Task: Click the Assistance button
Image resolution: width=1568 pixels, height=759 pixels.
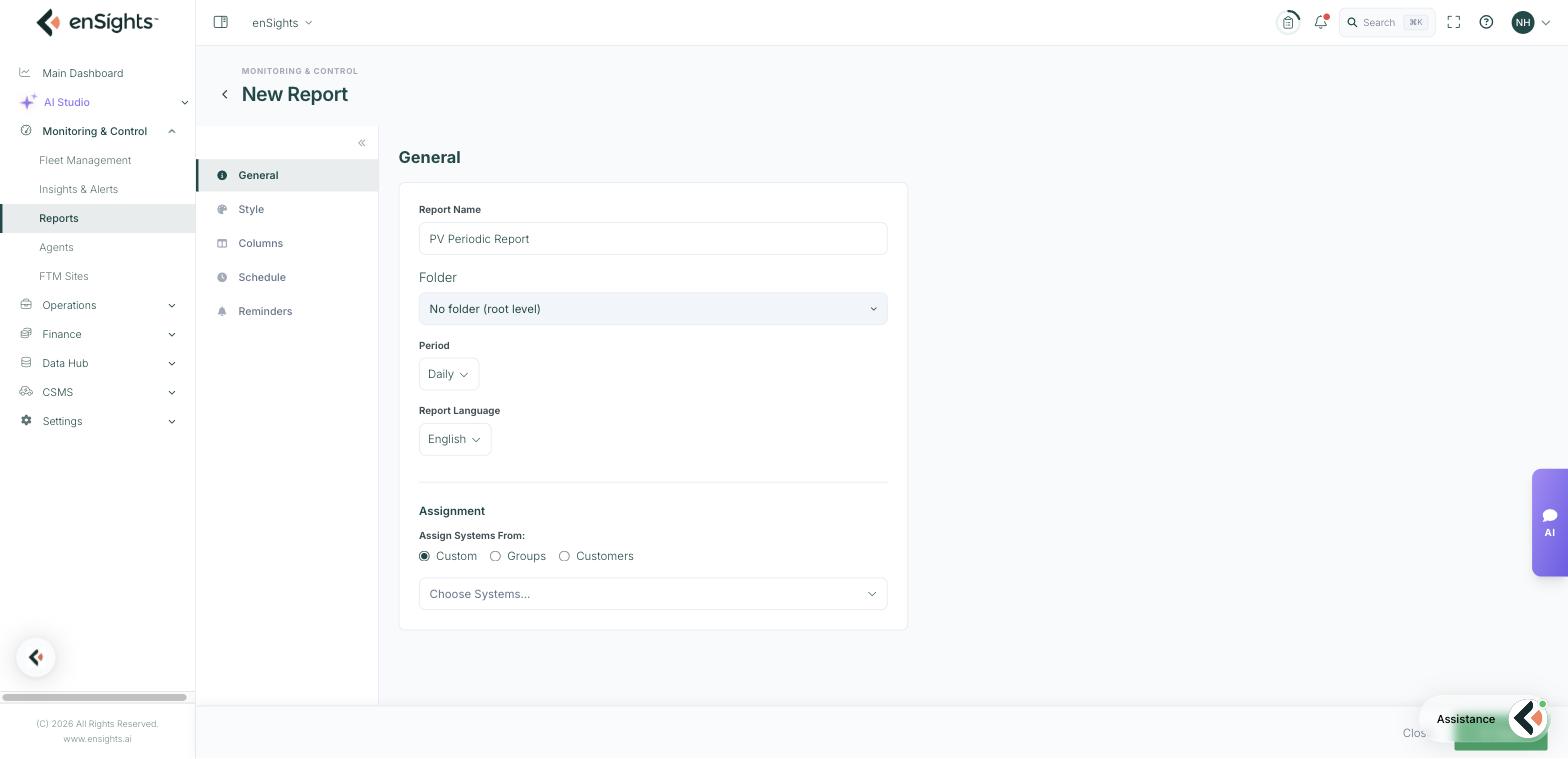Action: click(1484, 719)
